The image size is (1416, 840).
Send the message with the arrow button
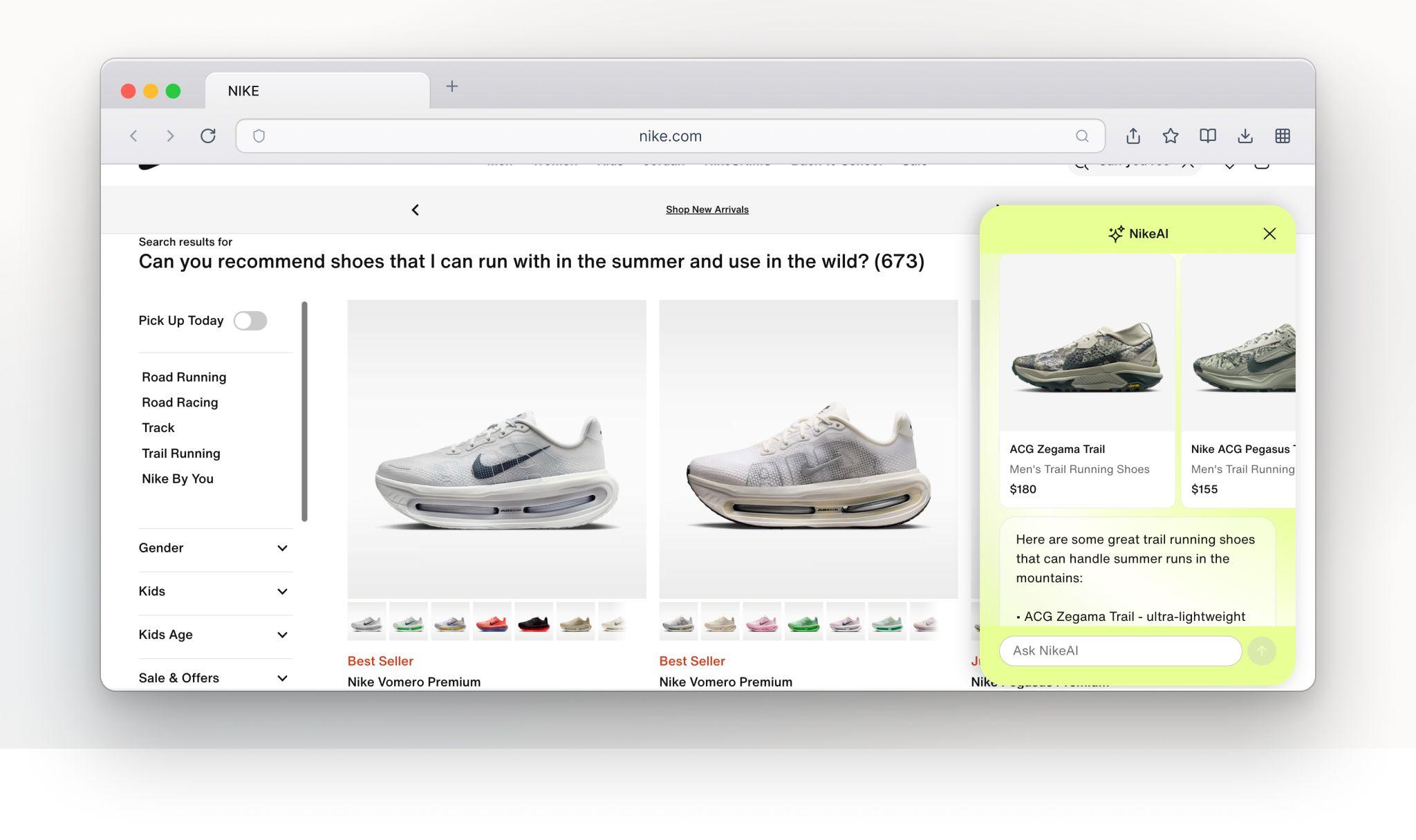(x=1262, y=651)
